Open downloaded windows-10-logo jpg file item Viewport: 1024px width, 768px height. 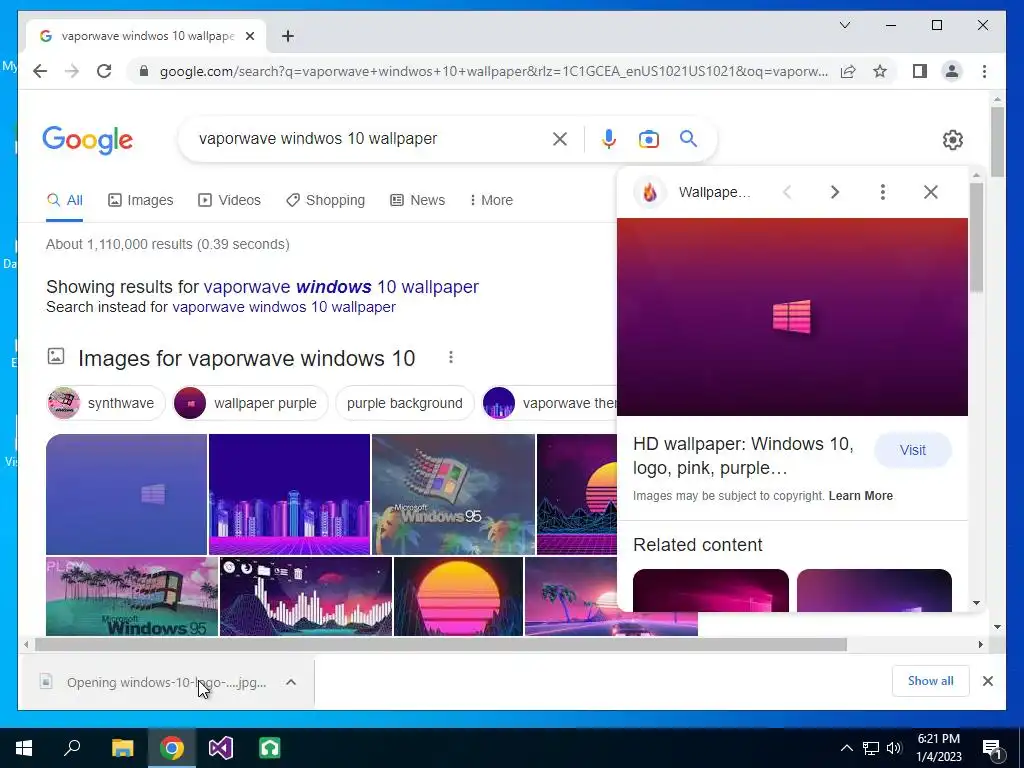(x=155, y=682)
